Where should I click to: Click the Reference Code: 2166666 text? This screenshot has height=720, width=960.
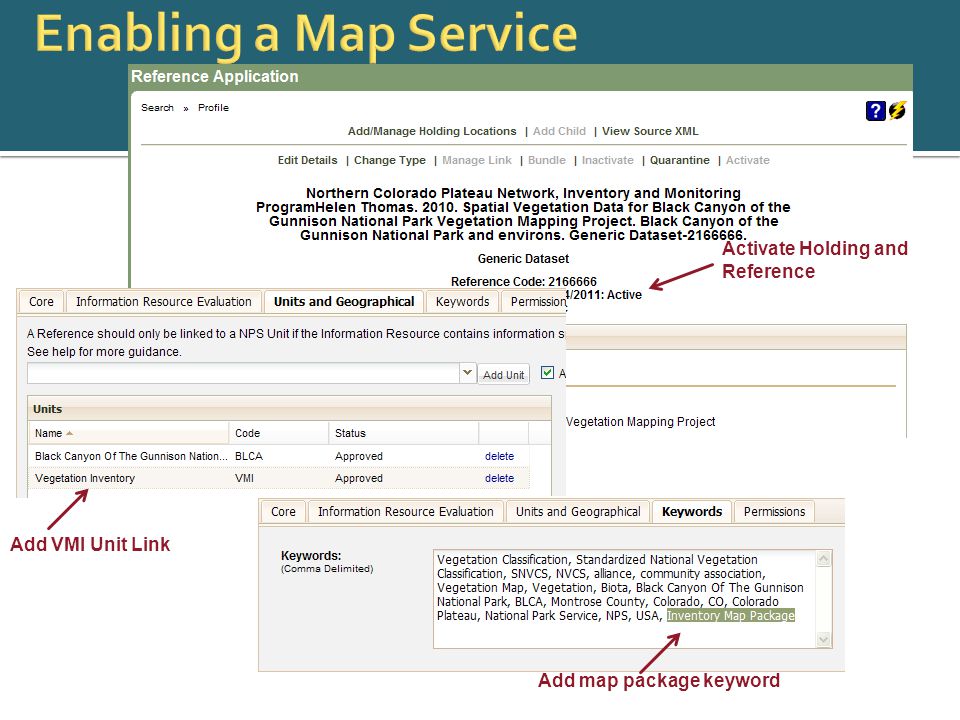pyautogui.click(x=523, y=282)
